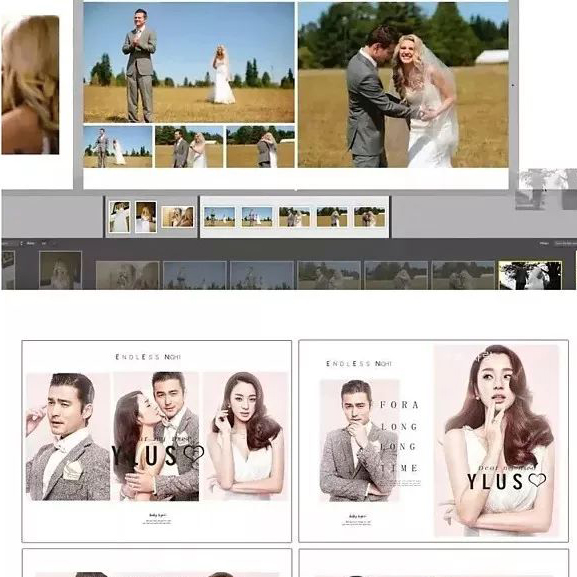Click the man-adjusting-glasses photo in first template
The image size is (577, 577).
point(68,436)
